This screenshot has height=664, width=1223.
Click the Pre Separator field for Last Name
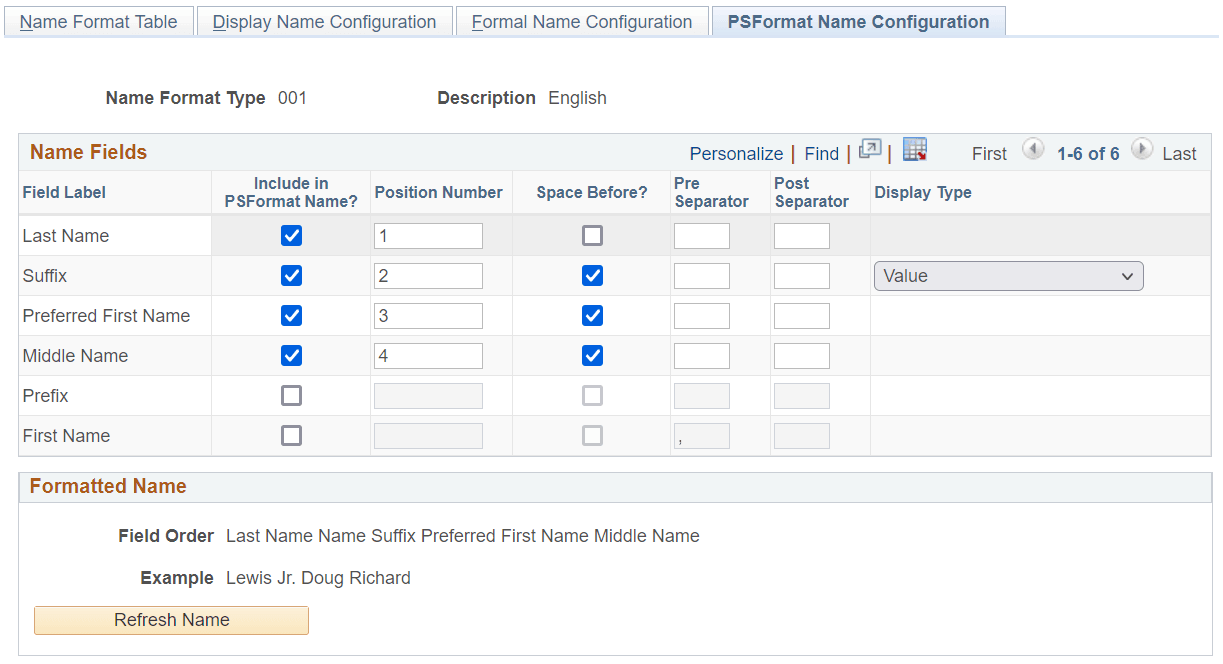701,236
